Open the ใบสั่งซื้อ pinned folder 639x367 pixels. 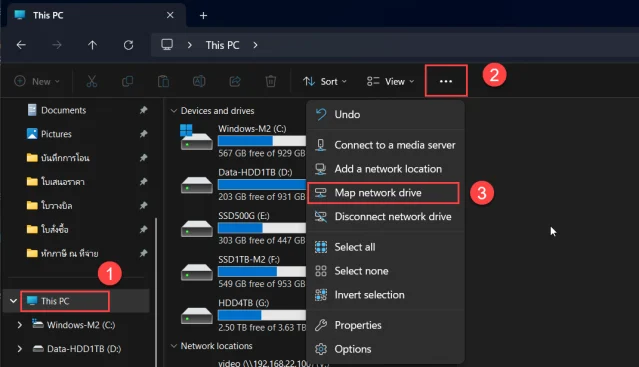click(55, 229)
